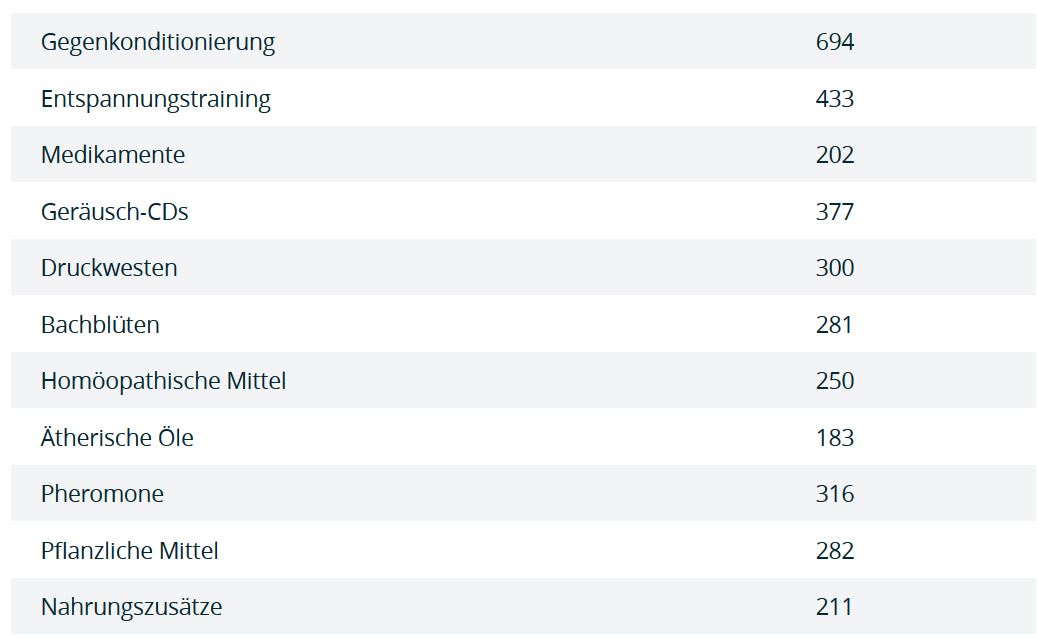Select the Entspannungstraining text

pyautogui.click(x=156, y=99)
